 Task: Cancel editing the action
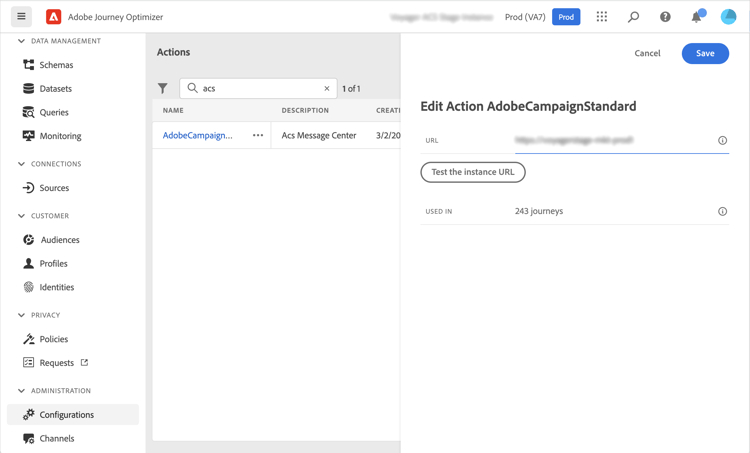pyautogui.click(x=647, y=53)
